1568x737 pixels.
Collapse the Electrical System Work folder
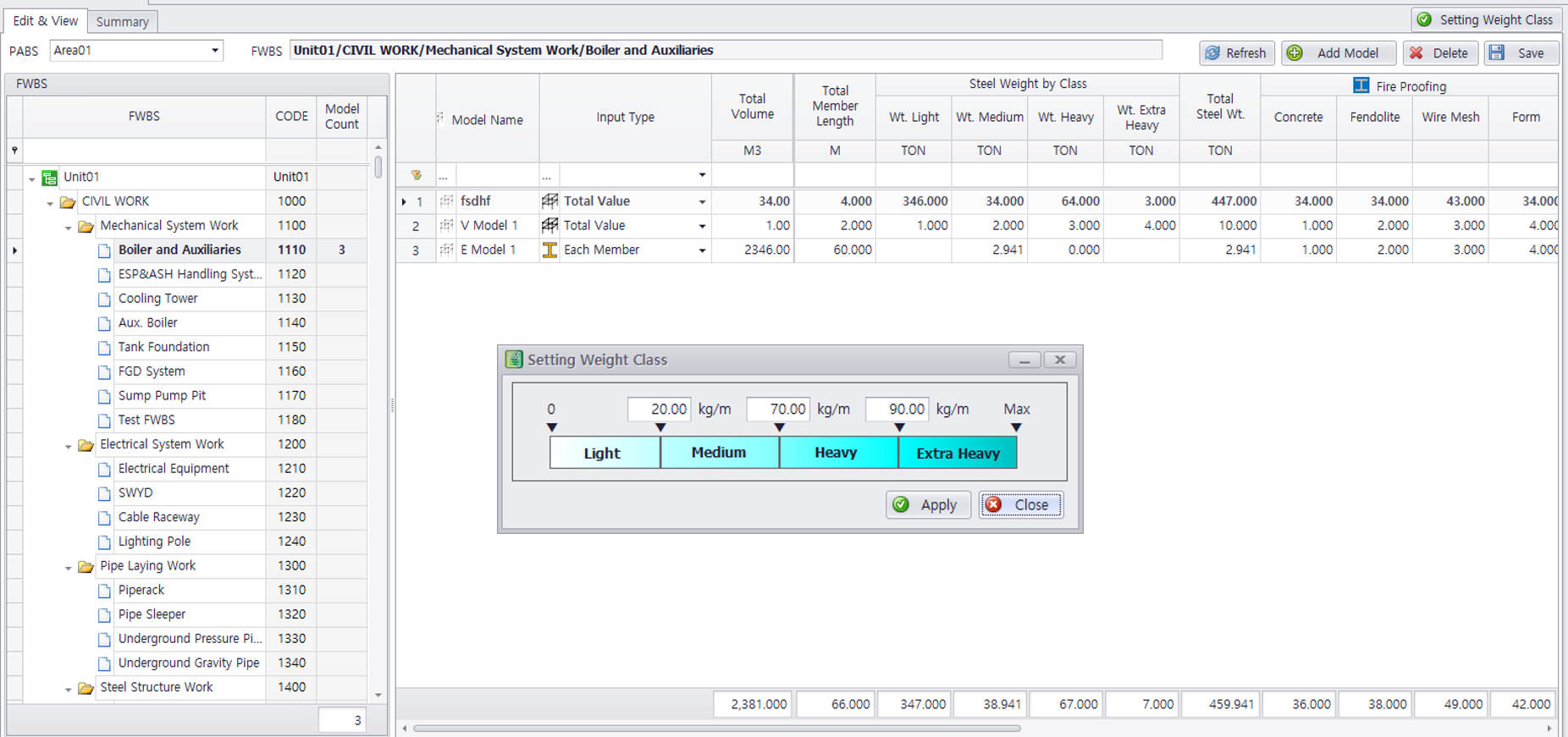[x=69, y=446]
